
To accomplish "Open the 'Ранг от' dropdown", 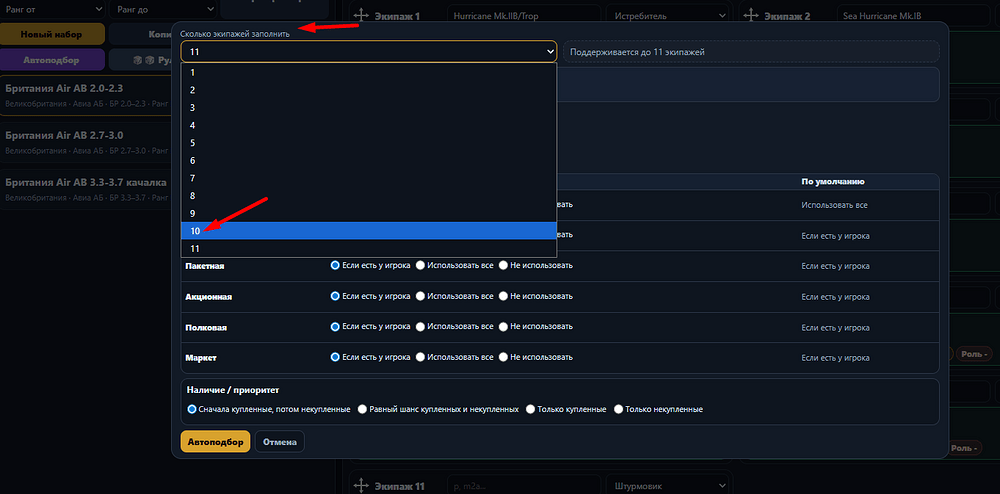I will click(x=52, y=9).
